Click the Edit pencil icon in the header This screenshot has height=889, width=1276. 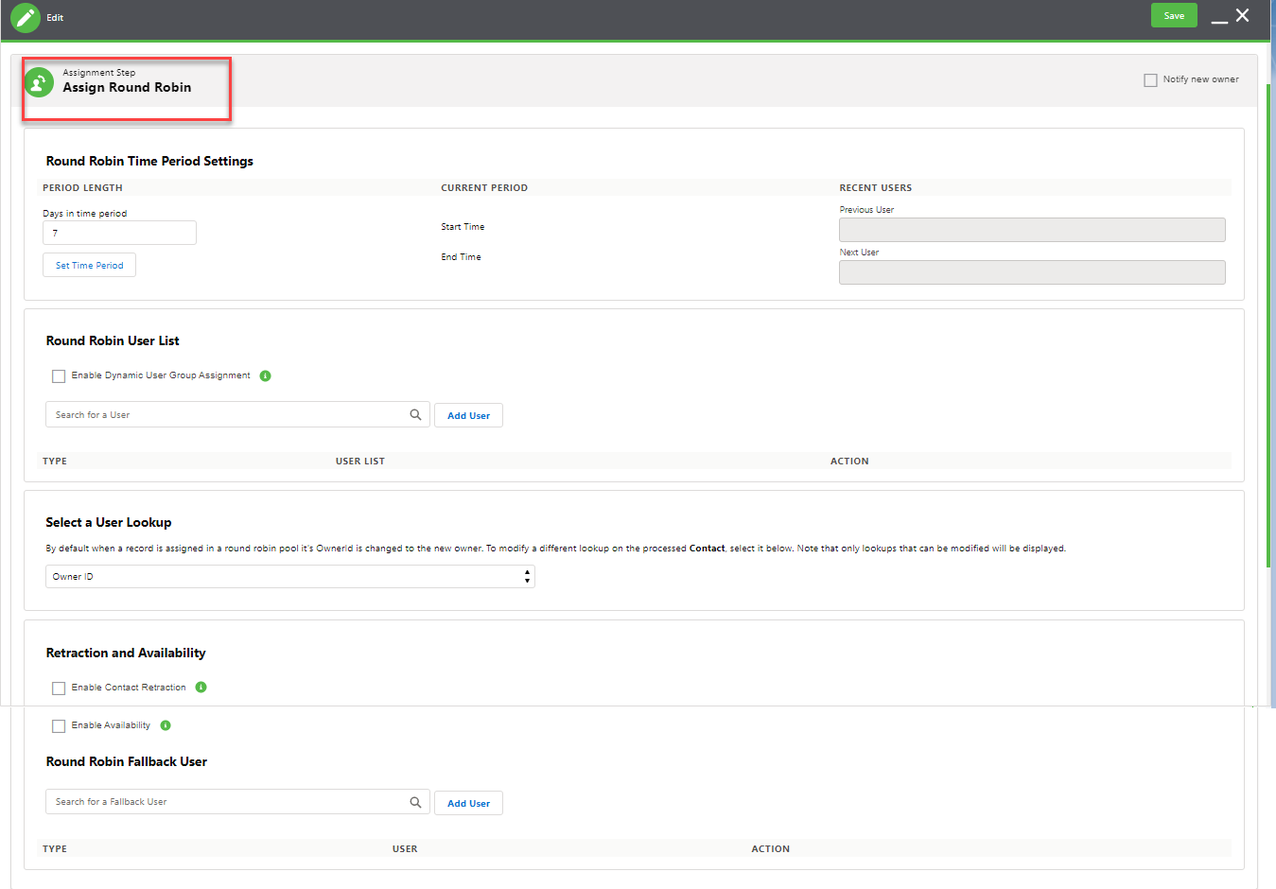pos(25,16)
